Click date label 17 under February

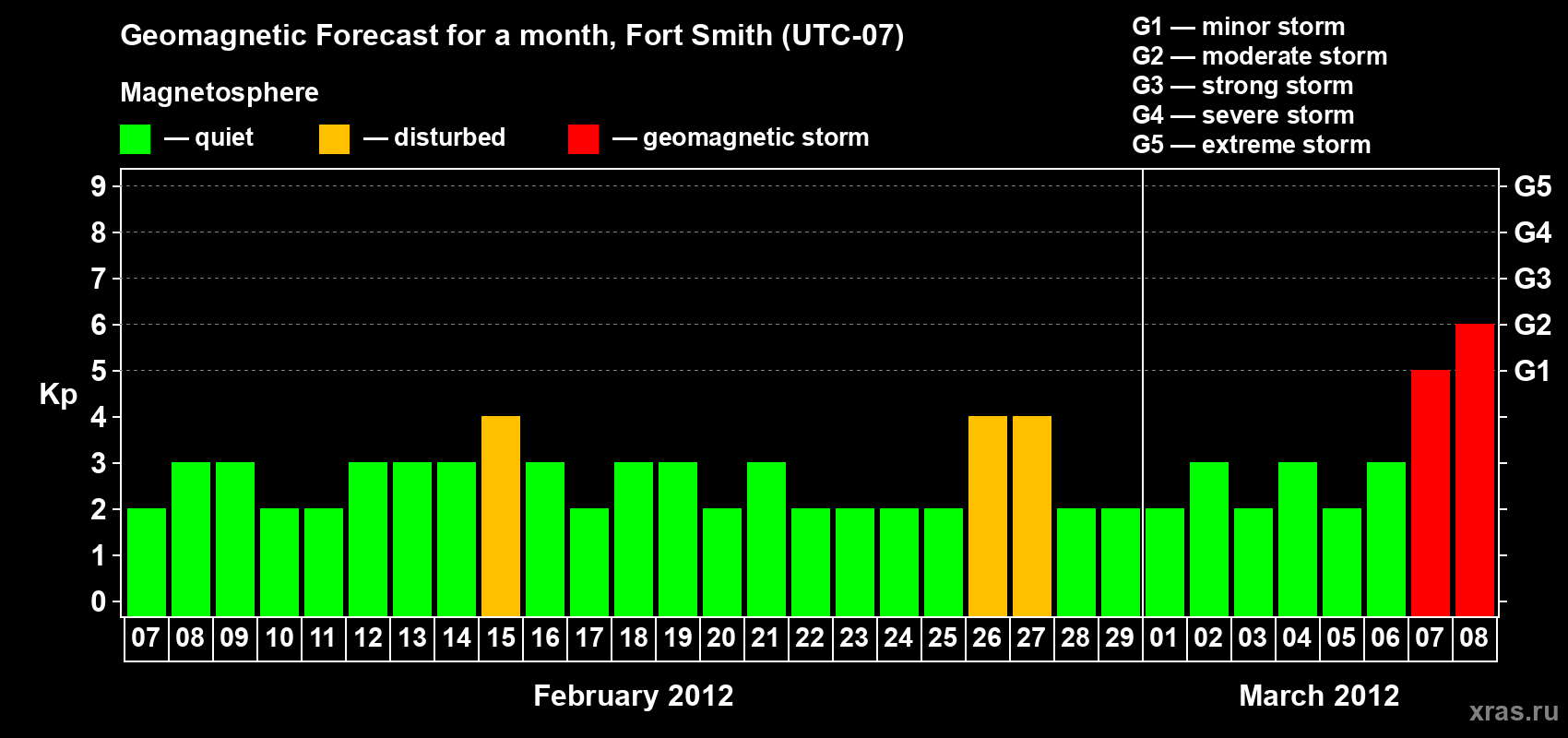coord(588,637)
